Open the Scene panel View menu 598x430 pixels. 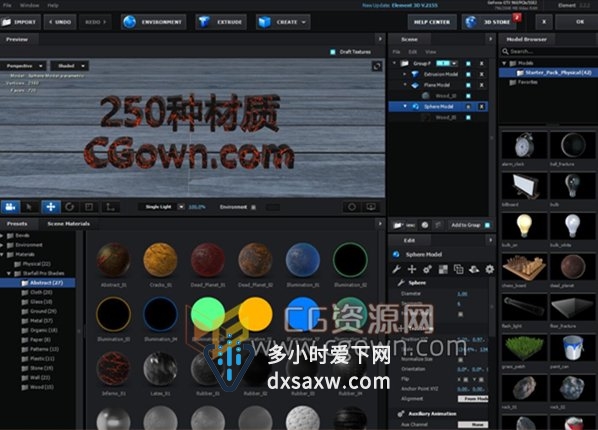point(431,52)
